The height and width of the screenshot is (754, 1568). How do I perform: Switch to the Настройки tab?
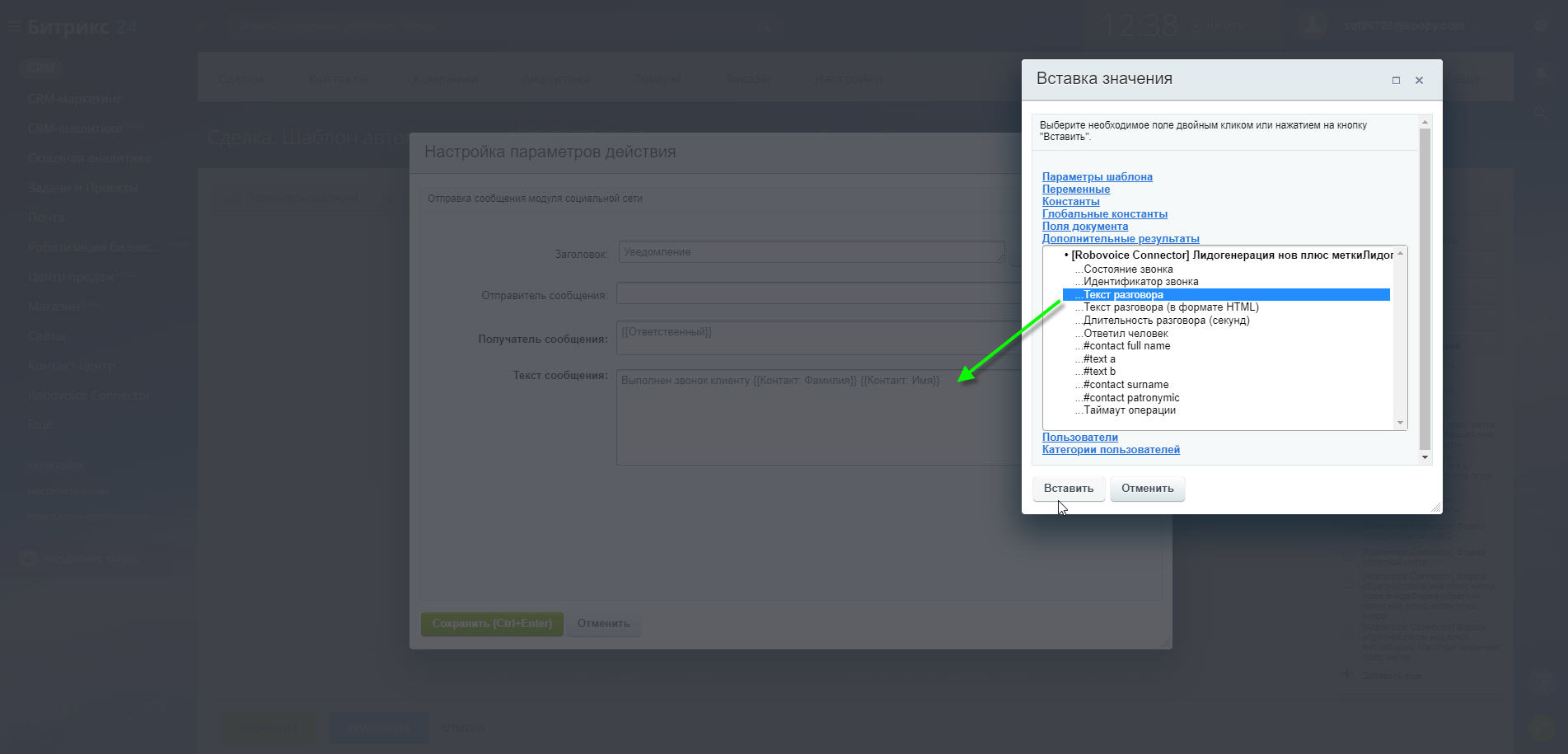[x=848, y=79]
